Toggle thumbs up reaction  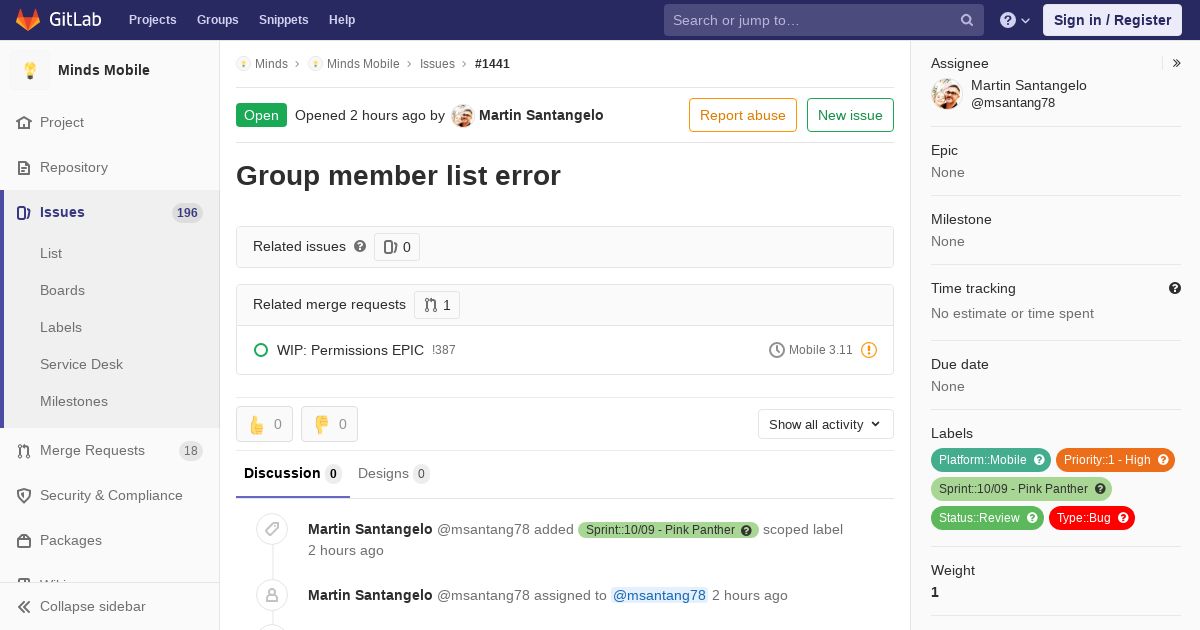pos(264,424)
